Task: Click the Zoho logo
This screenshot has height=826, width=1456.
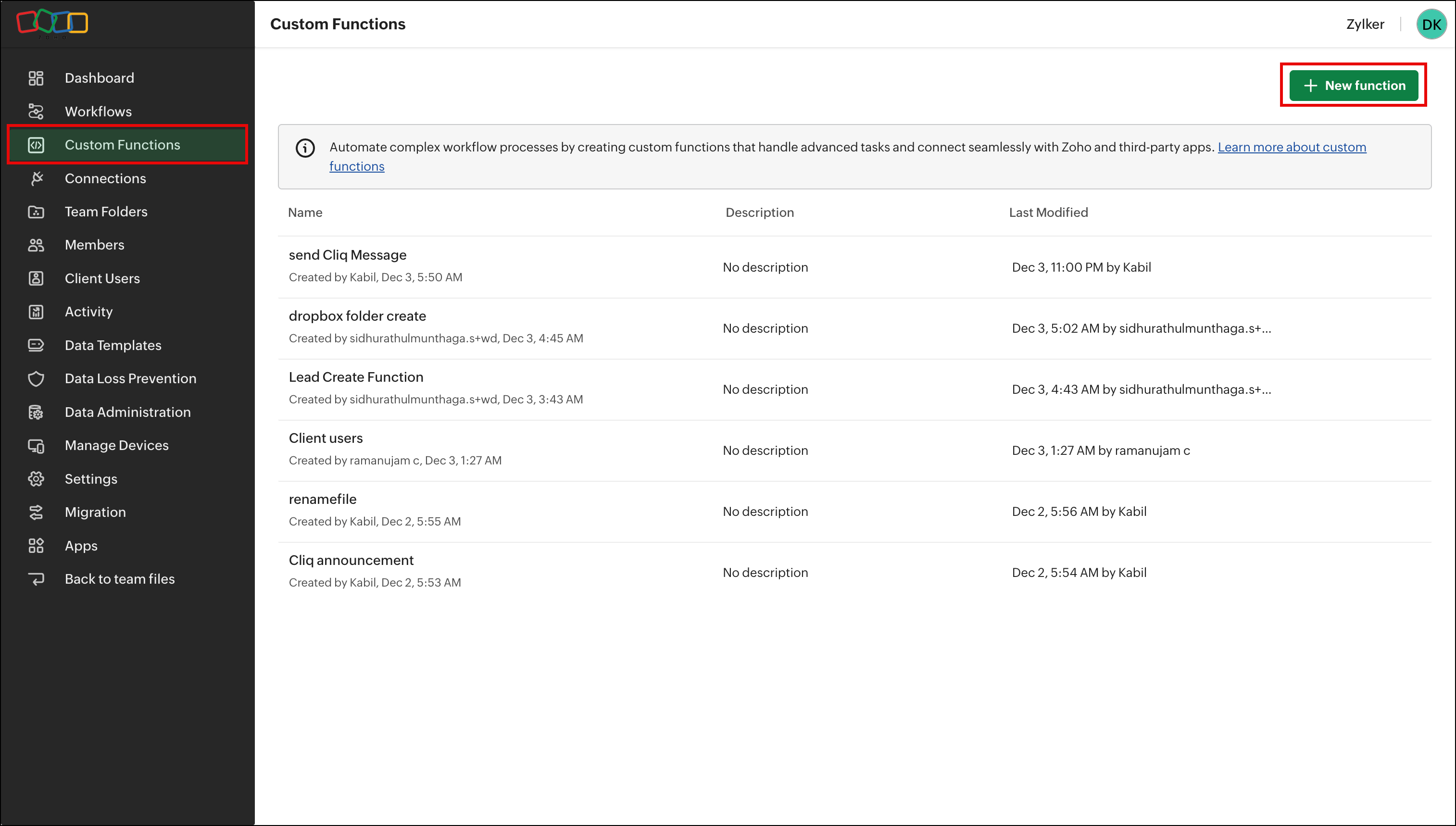Action: [x=52, y=23]
